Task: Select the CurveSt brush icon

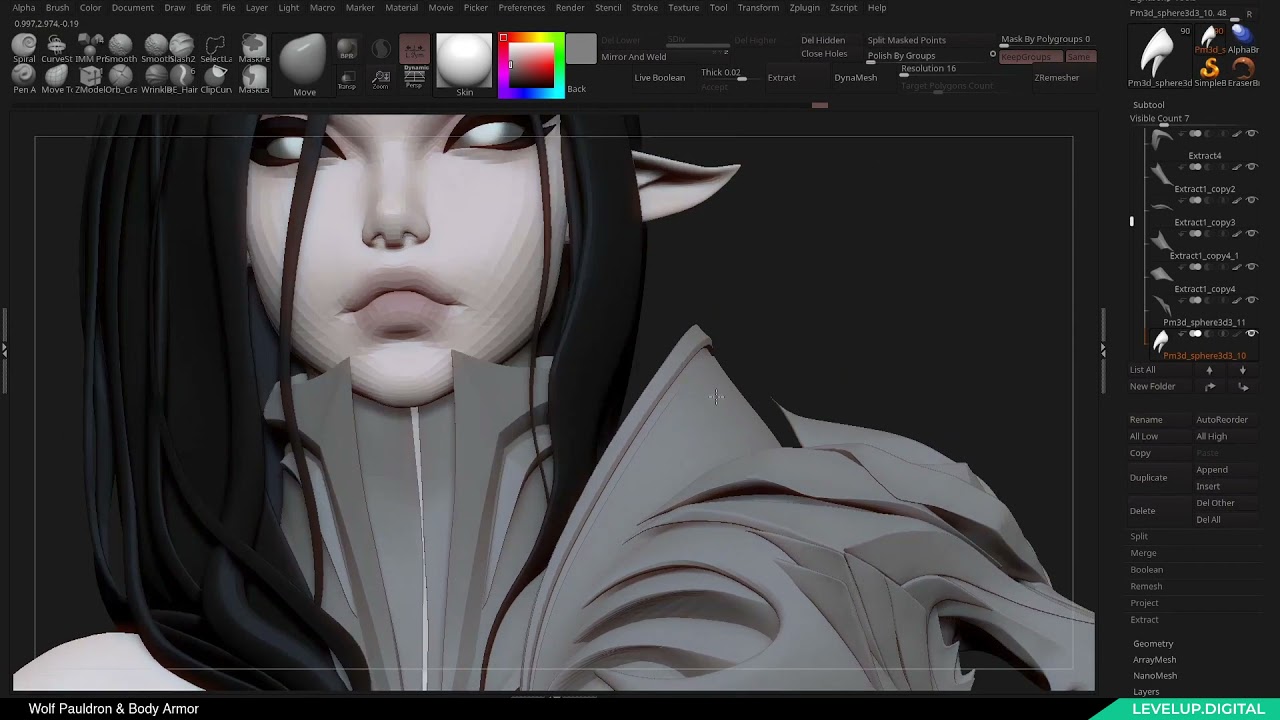Action: click(x=56, y=47)
